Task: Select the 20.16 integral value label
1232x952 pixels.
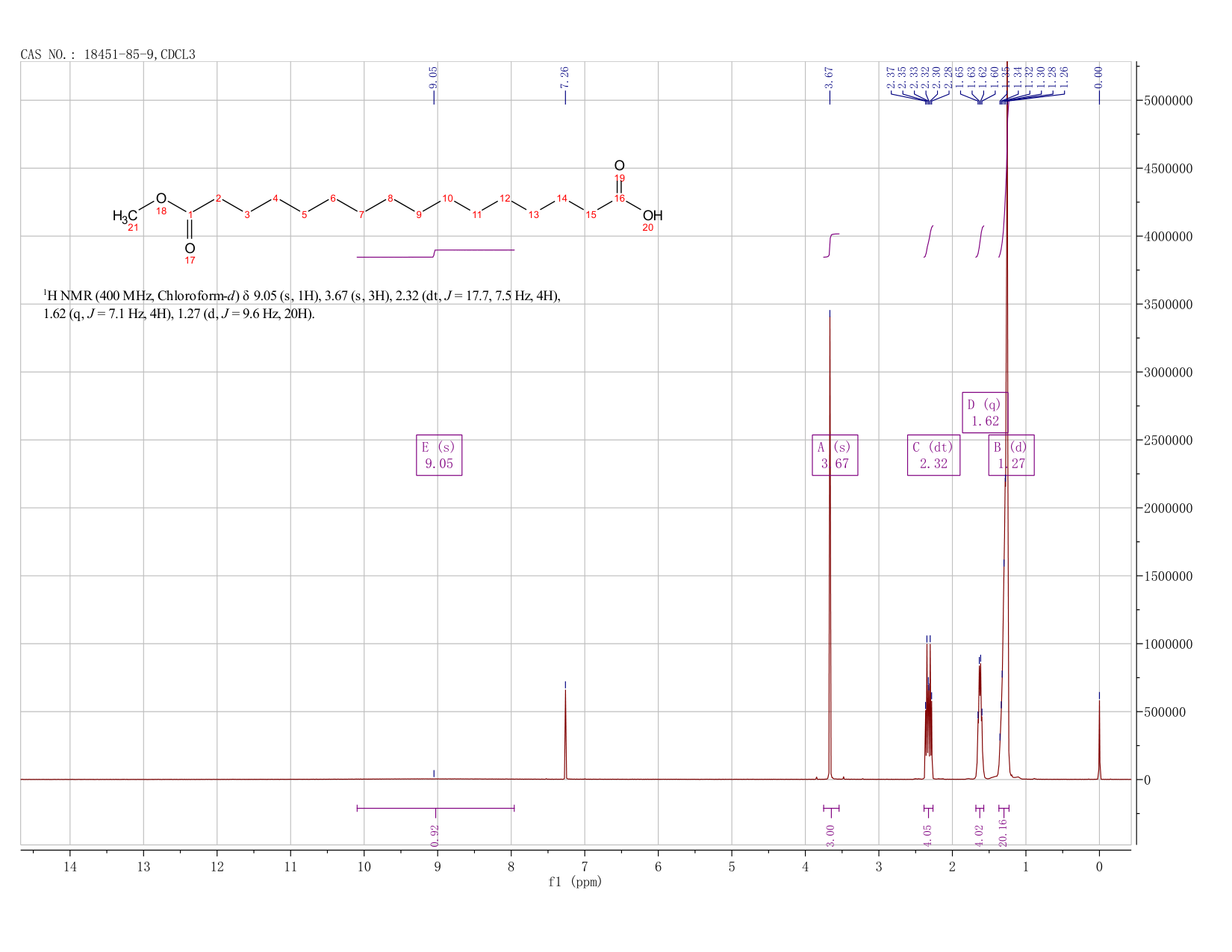Action: [1004, 833]
